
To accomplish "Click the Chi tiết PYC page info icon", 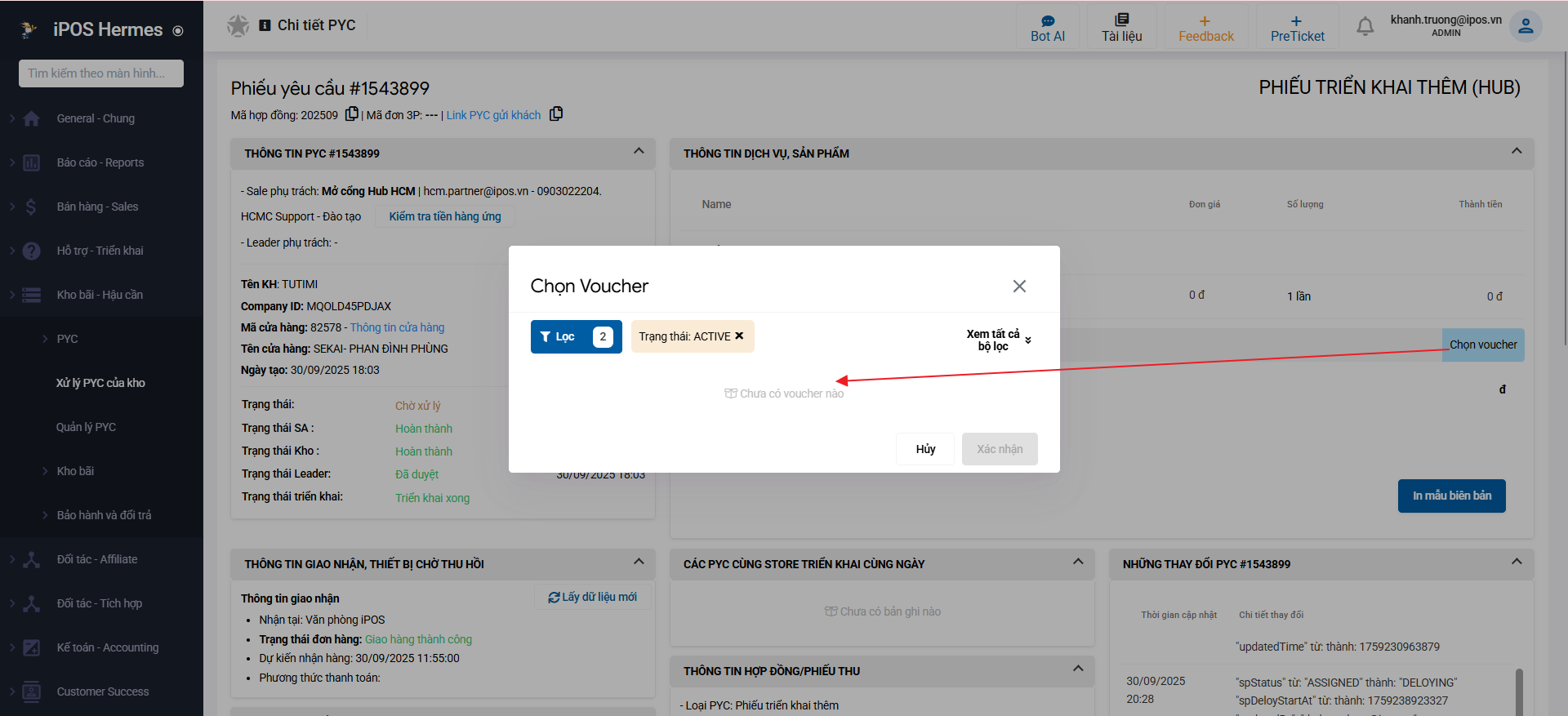I will pos(265,25).
